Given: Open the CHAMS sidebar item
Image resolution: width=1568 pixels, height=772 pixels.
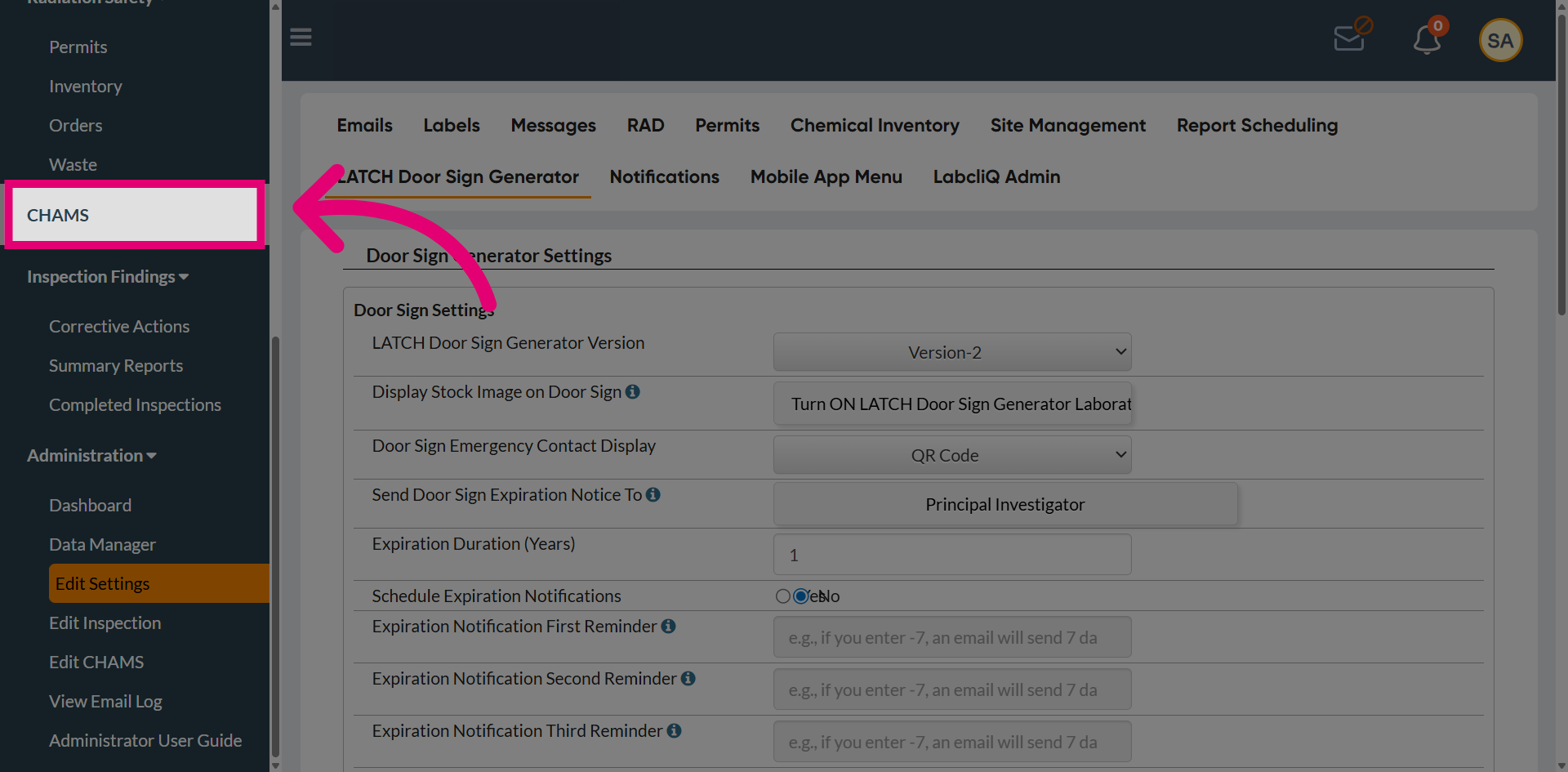Looking at the screenshot, I should coord(135,215).
